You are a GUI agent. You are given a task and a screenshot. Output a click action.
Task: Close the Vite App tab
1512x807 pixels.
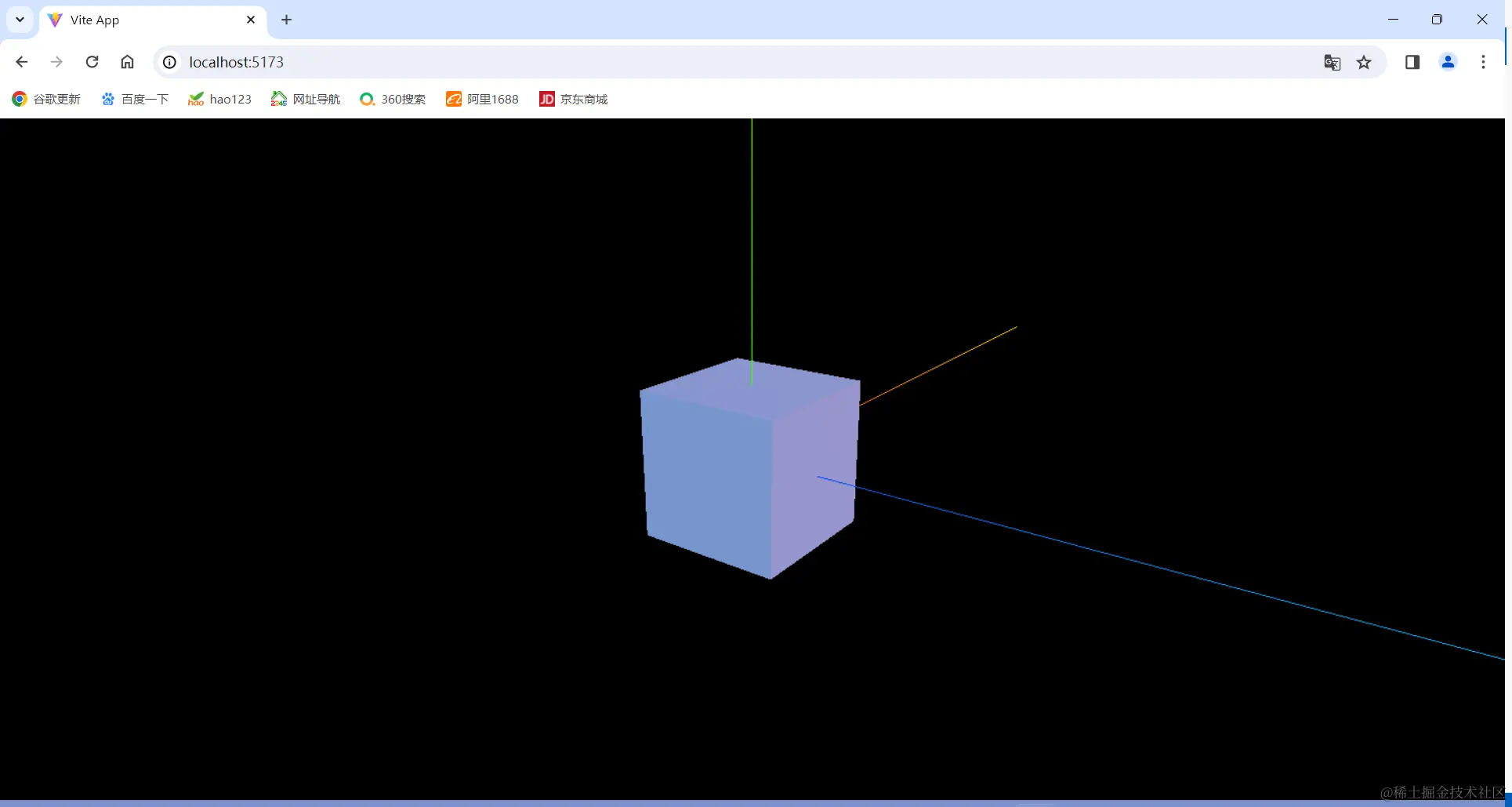251,20
